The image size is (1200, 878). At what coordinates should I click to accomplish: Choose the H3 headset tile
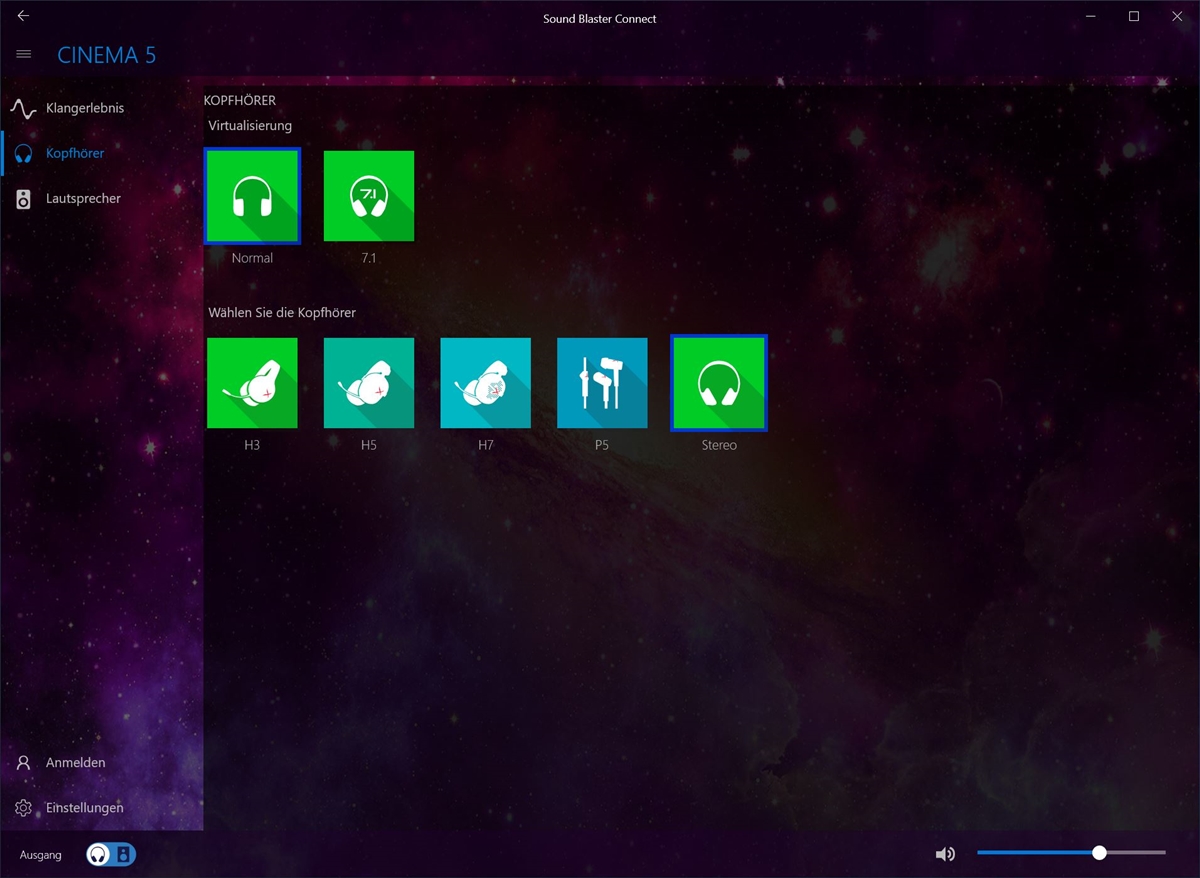252,383
